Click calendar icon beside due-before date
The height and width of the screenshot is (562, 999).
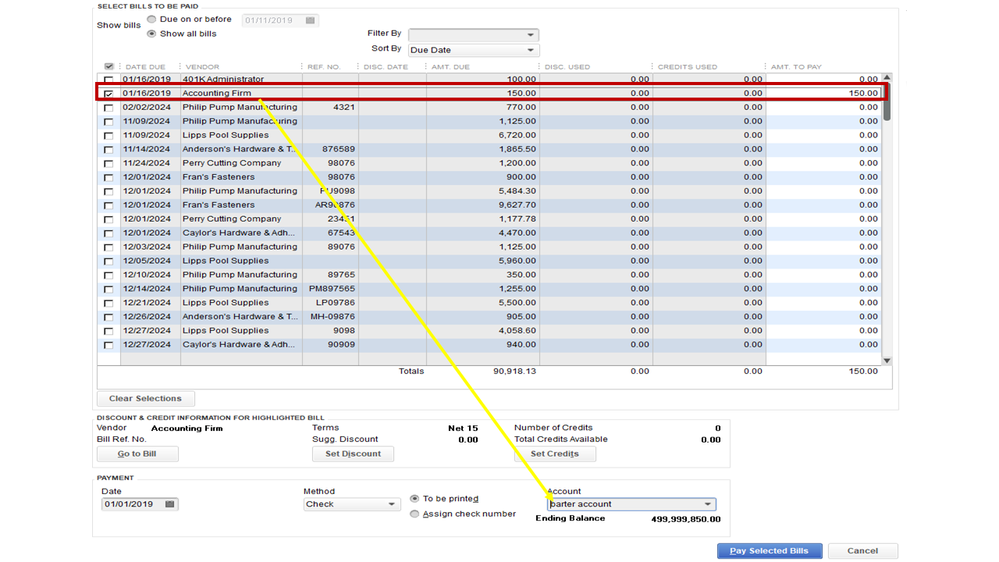click(310, 20)
